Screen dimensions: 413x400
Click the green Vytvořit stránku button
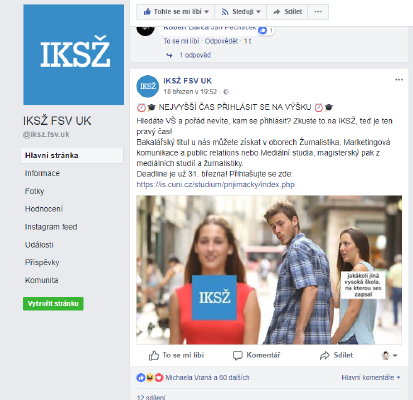click(x=53, y=304)
